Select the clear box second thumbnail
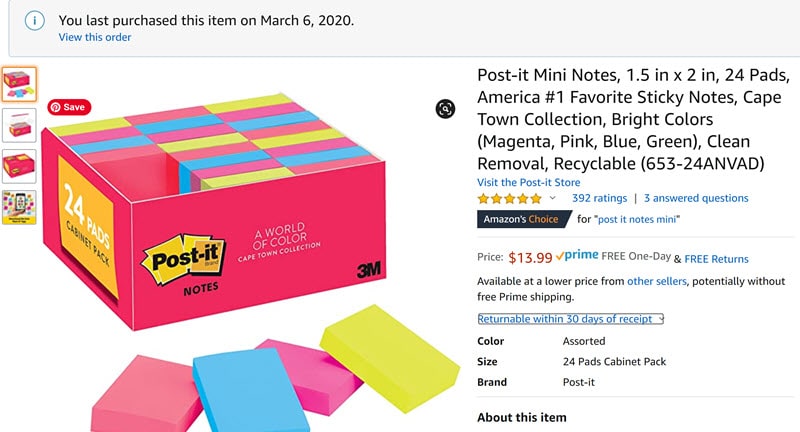The height and width of the screenshot is (432, 800). [19, 124]
